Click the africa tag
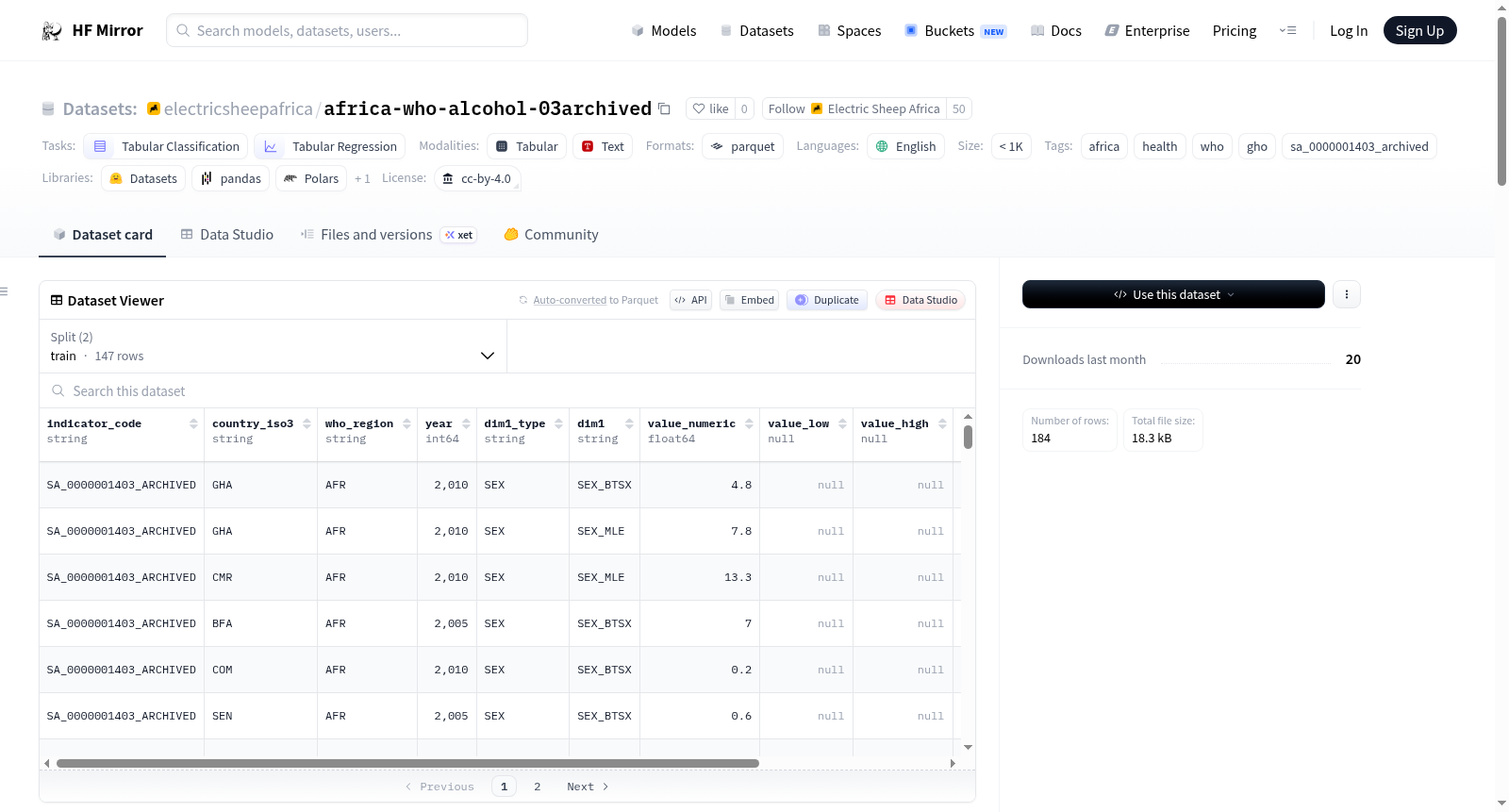 (1103, 146)
